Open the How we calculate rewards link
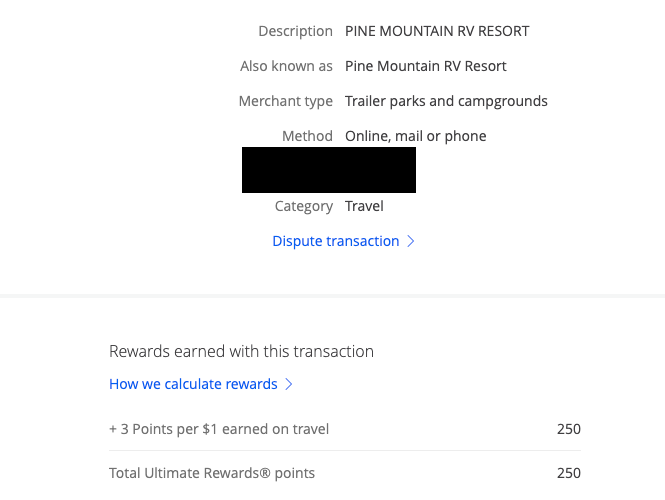The image size is (665, 500). [193, 384]
